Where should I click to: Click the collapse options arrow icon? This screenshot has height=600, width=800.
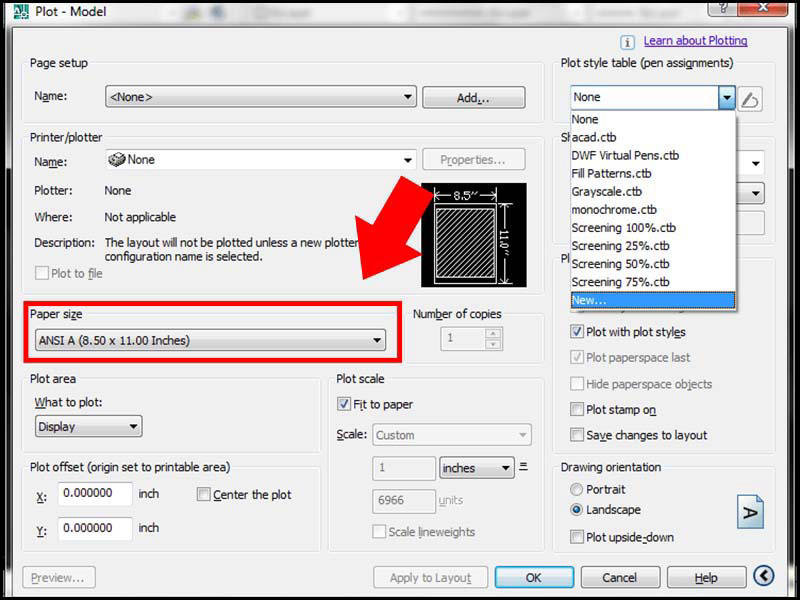point(764,576)
